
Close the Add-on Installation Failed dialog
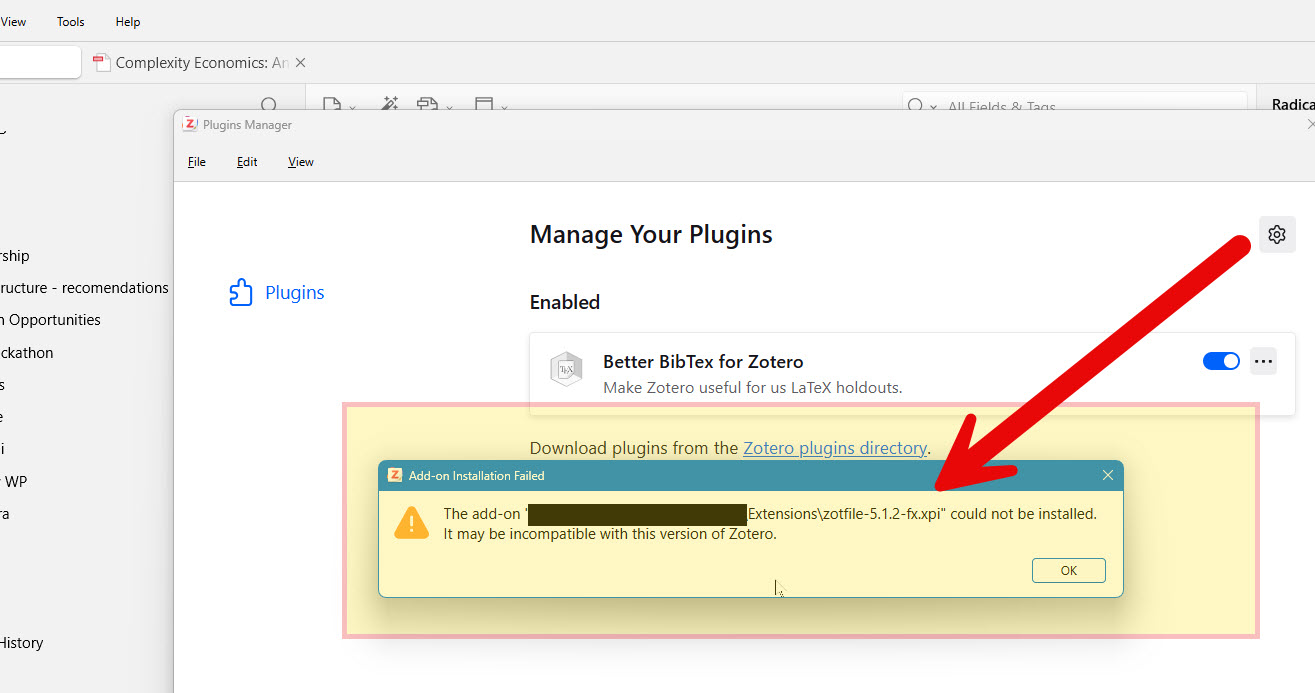click(x=1107, y=475)
